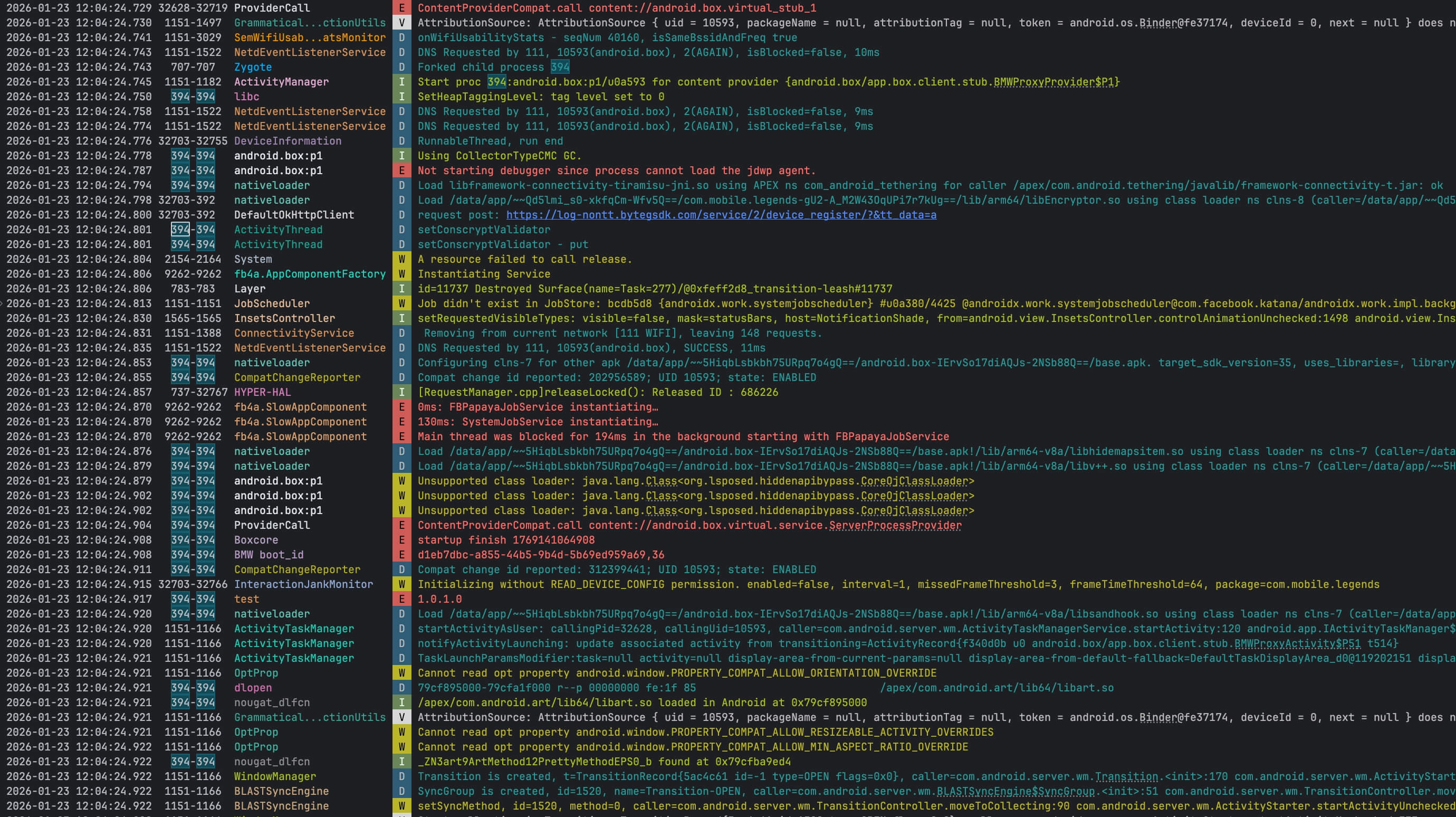Select the highlighted 394 match in forked-process line

click(560, 66)
